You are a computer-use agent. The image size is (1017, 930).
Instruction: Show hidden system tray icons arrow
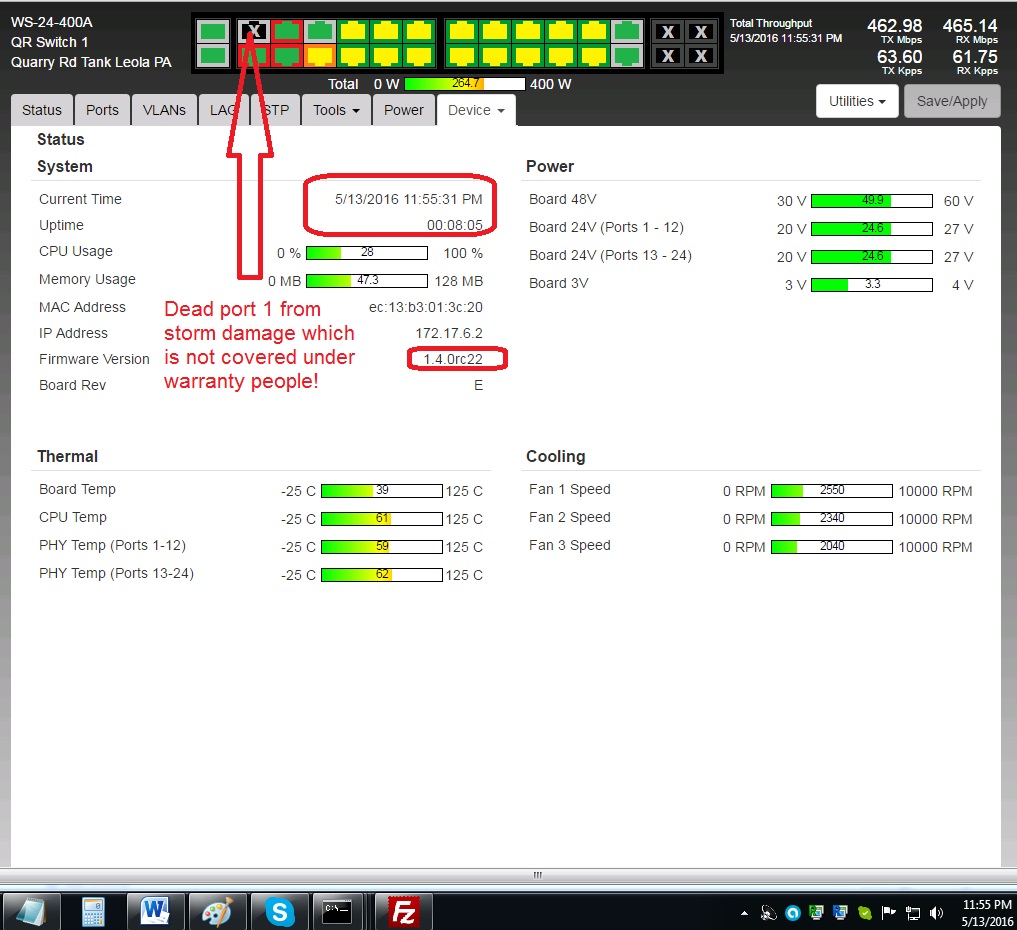coord(744,912)
